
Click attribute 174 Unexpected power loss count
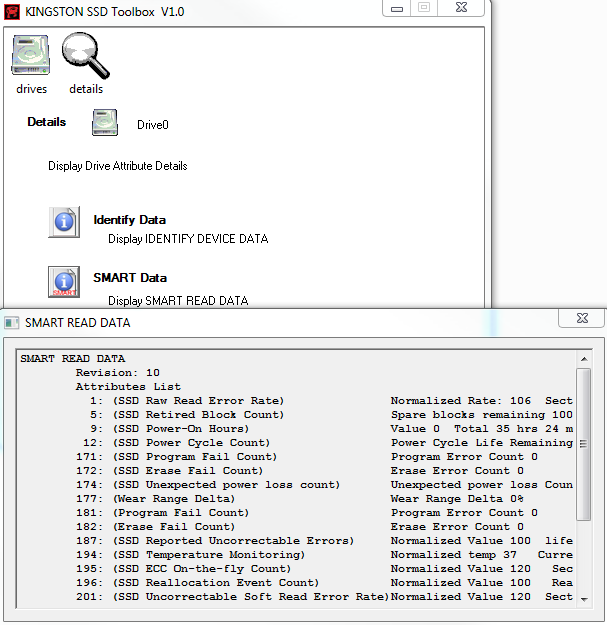click(208, 485)
